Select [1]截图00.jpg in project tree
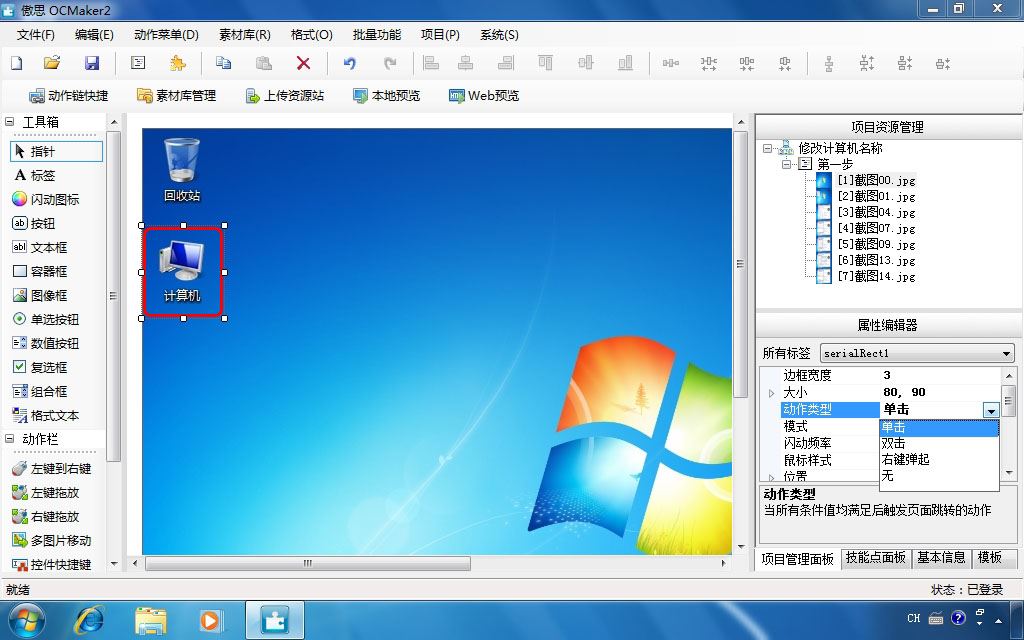 pos(876,180)
